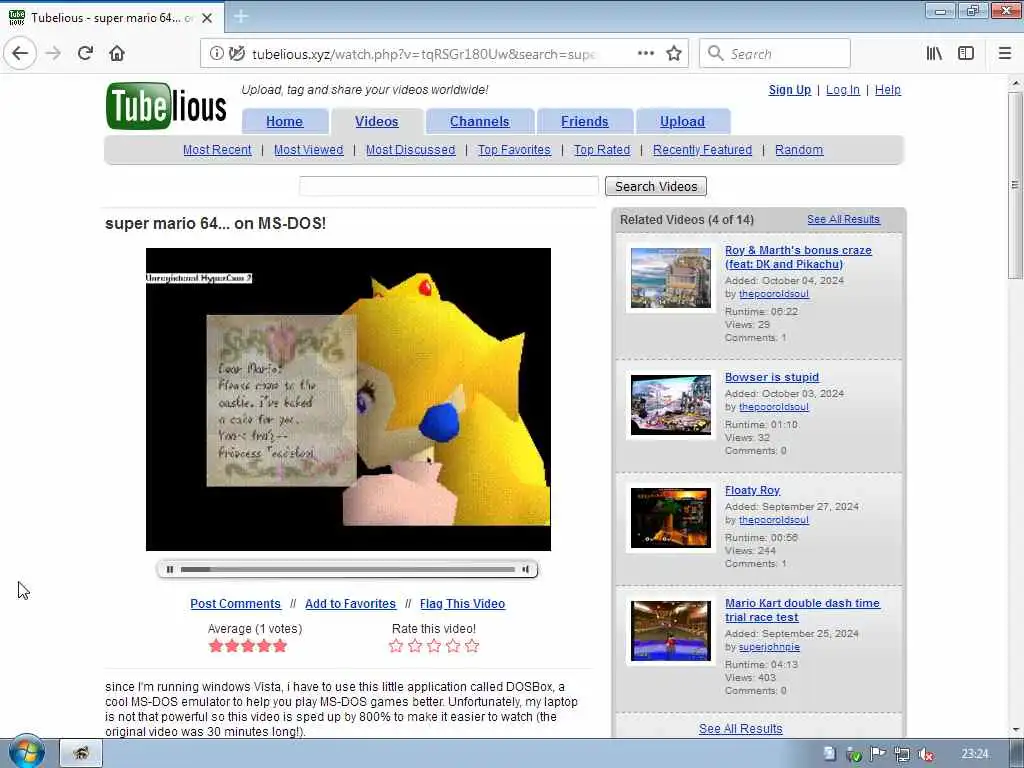Image resolution: width=1024 pixels, height=768 pixels.
Task: Switch to the Videos tab
Action: coord(376,121)
